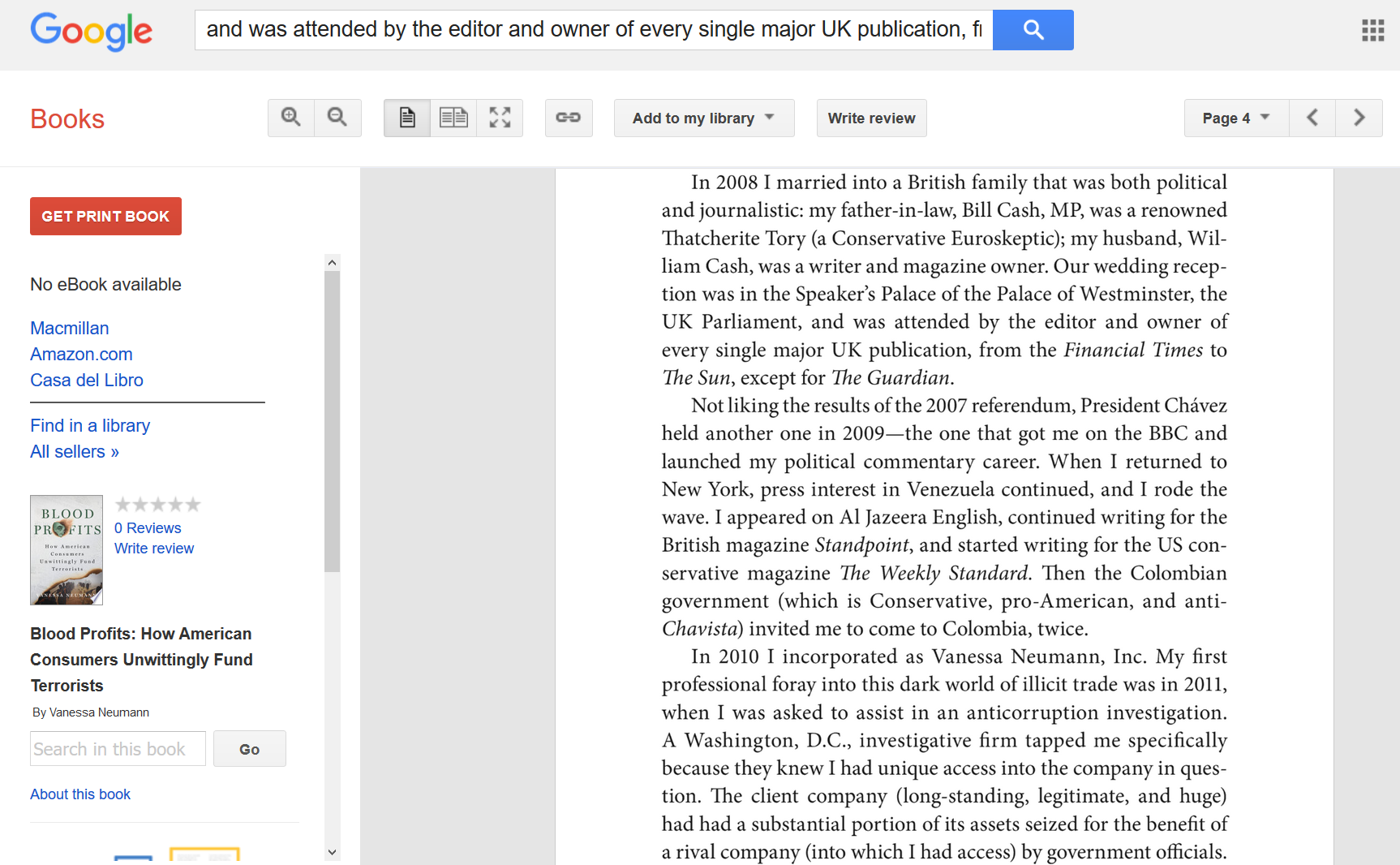This screenshot has height=865, width=1400.
Task: Click Find in a library
Action: 90,425
